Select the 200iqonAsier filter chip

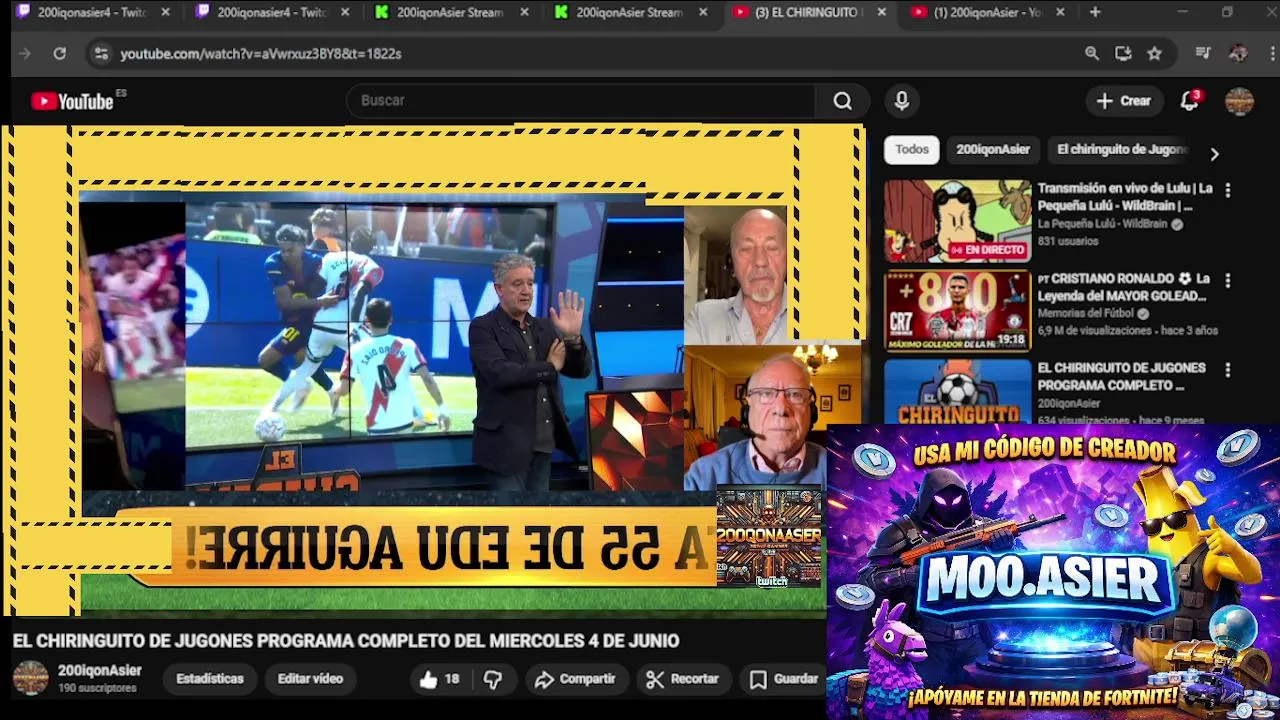click(x=993, y=149)
